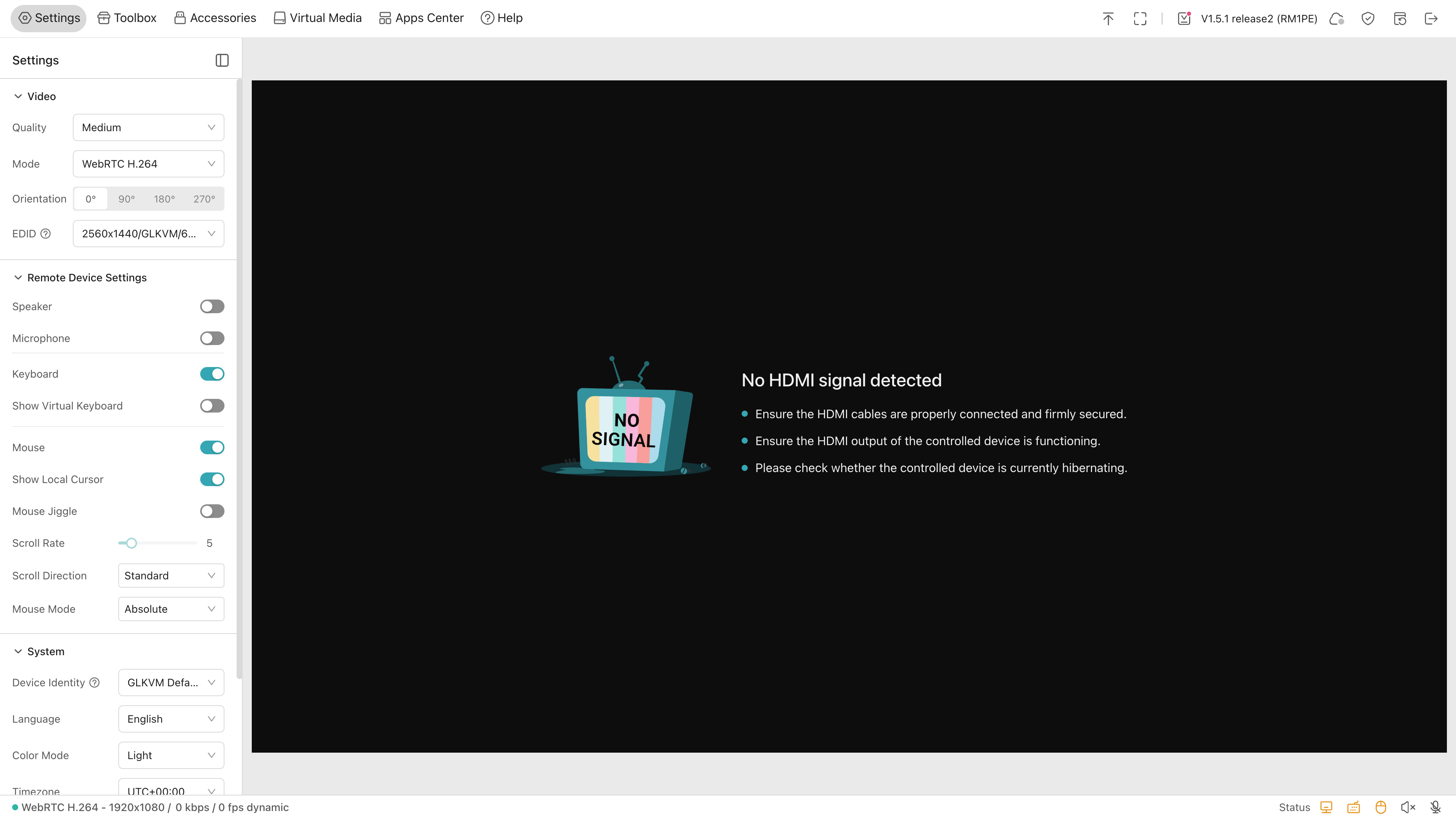
Task: Open the Toolbox menu
Action: [127, 18]
